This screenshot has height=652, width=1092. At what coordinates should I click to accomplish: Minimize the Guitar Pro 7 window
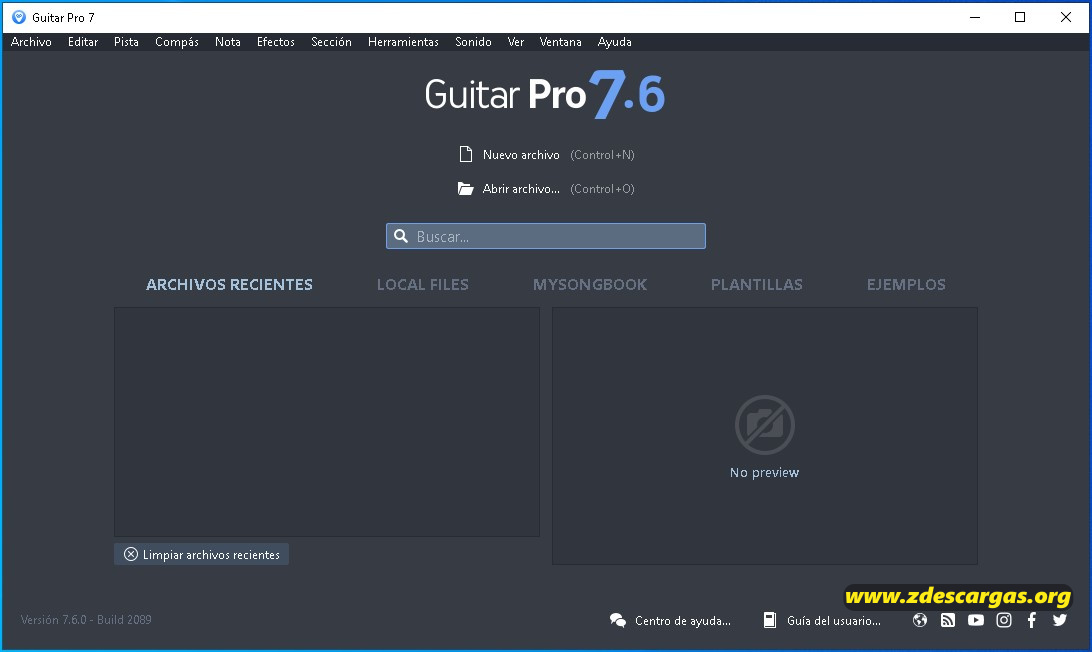[x=975, y=17]
